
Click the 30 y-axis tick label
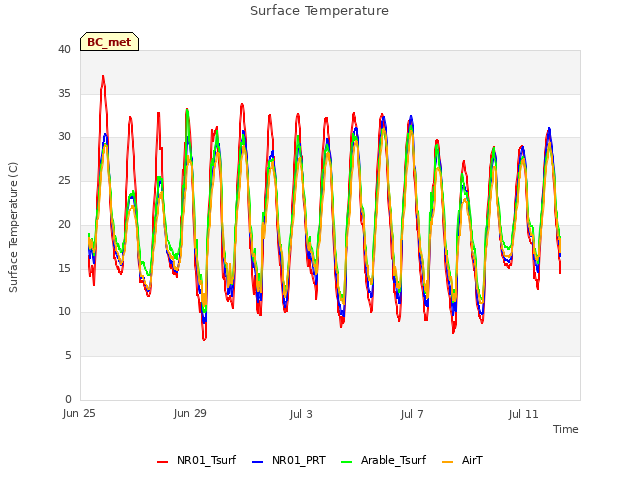coord(64,137)
